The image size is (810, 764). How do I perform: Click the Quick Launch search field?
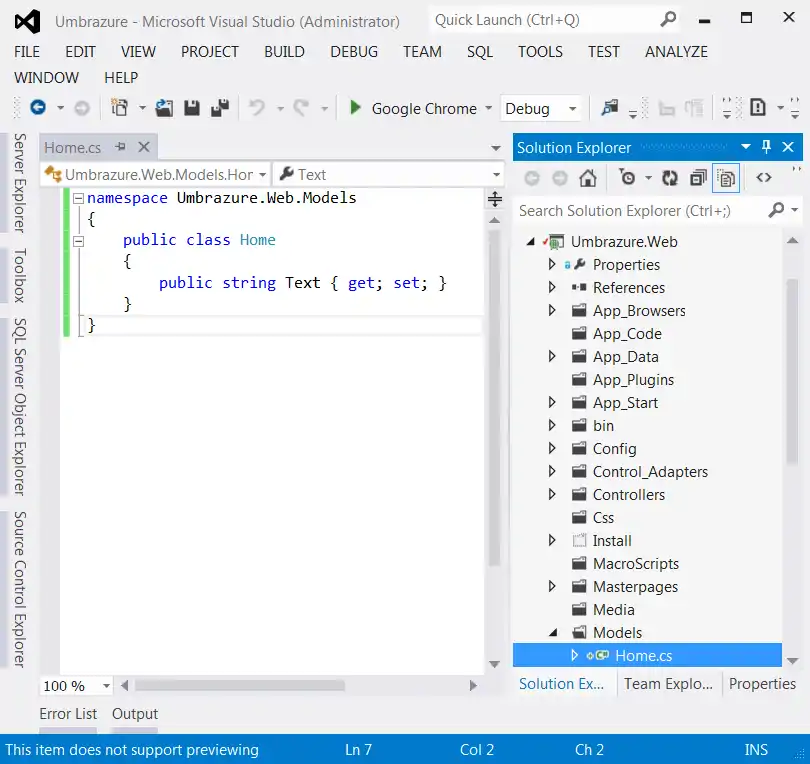coord(555,20)
